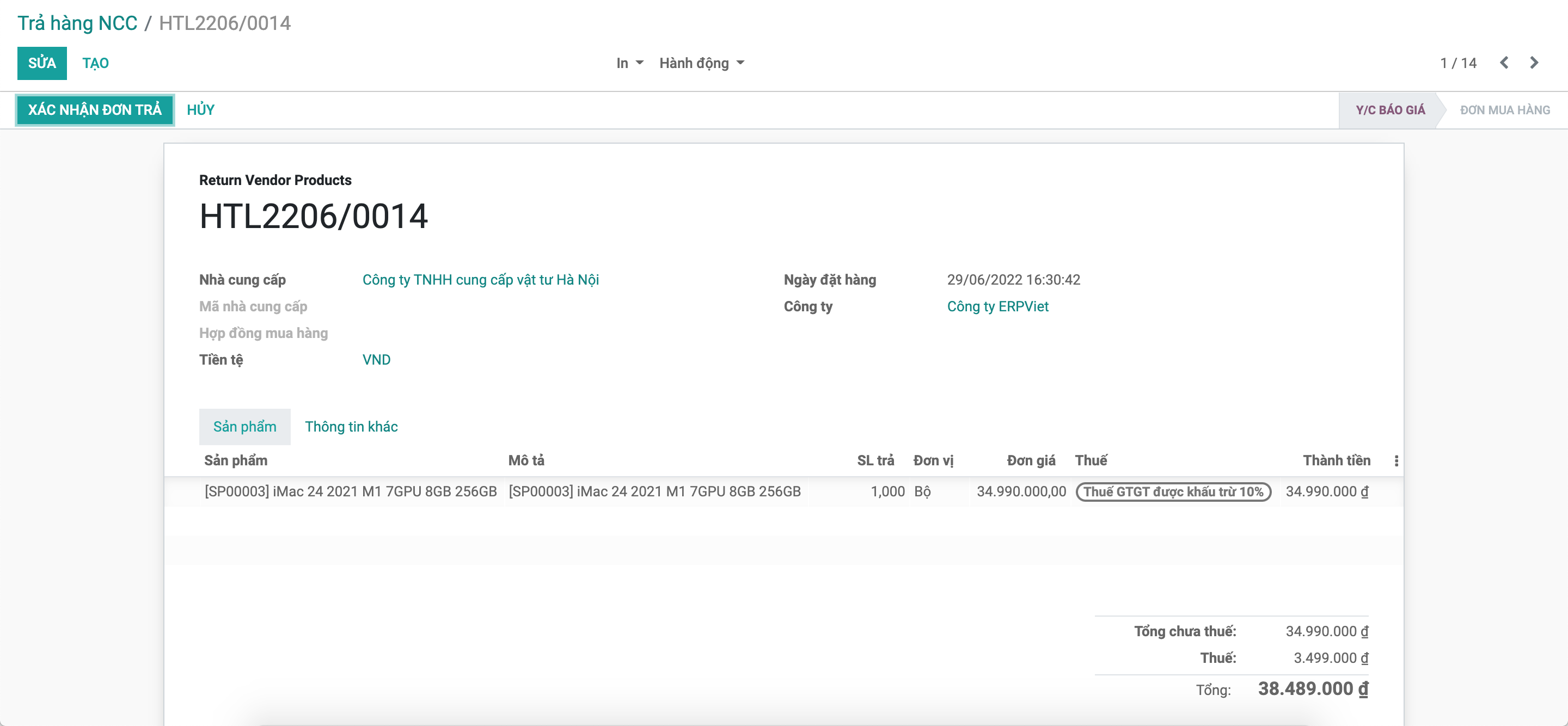Open vendor Công ty TNHH cung cấp vật tư Hà Nội
1568x726 pixels.
tap(481, 279)
